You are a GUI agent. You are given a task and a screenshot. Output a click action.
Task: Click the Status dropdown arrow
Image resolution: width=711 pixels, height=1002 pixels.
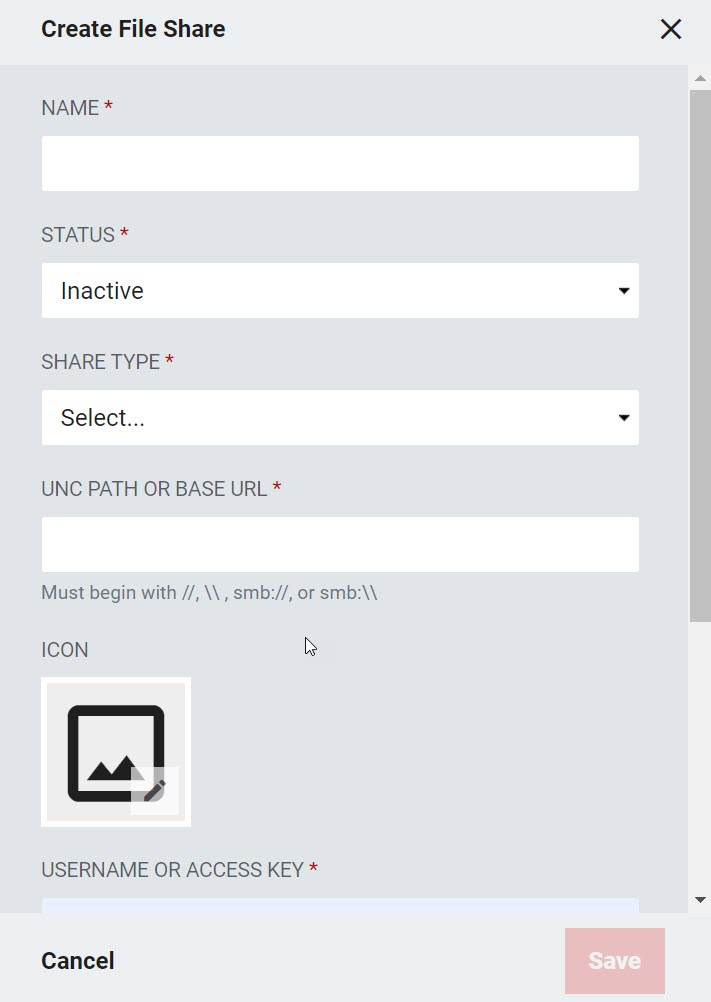point(624,291)
